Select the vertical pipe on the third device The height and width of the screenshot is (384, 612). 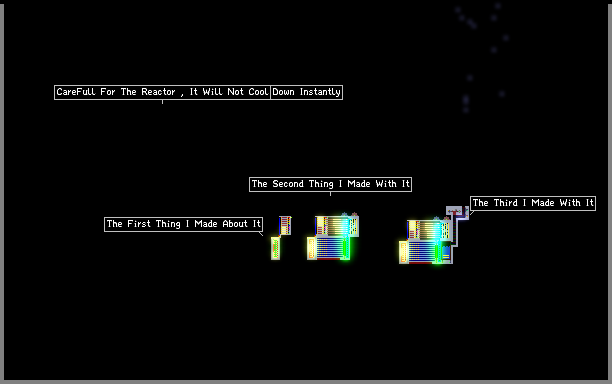pyautogui.click(x=455, y=232)
